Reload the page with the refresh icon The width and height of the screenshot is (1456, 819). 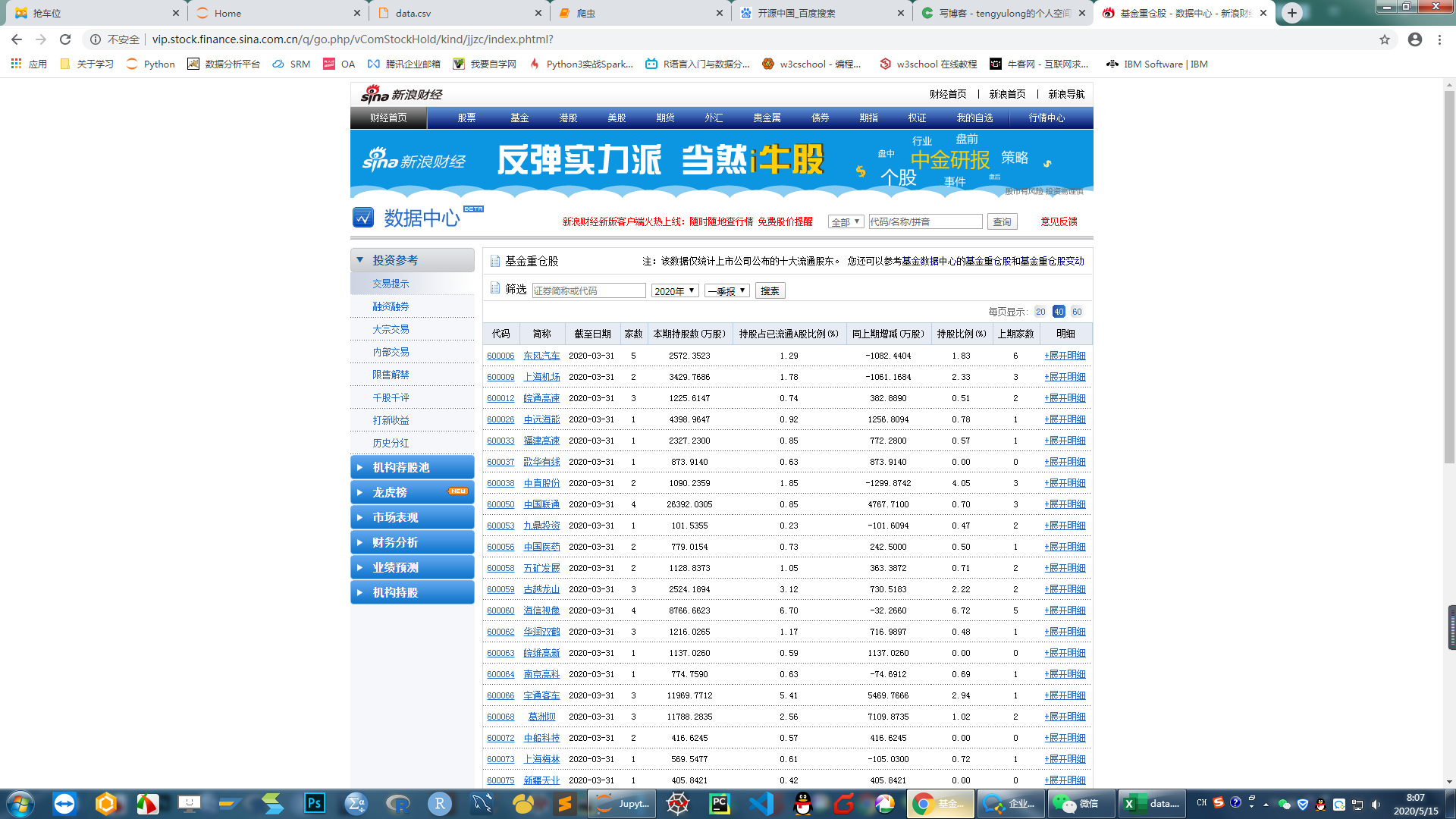tap(65, 39)
